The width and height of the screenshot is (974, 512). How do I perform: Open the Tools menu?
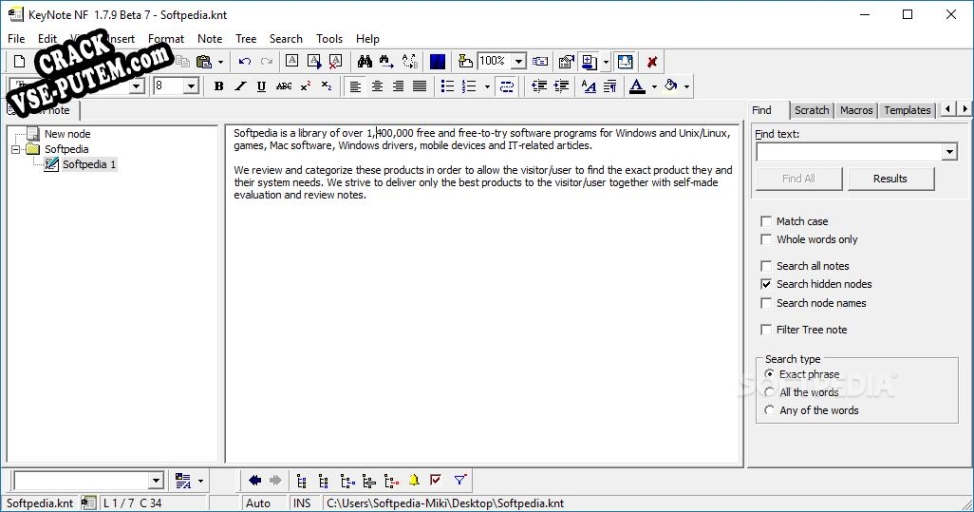coord(329,39)
